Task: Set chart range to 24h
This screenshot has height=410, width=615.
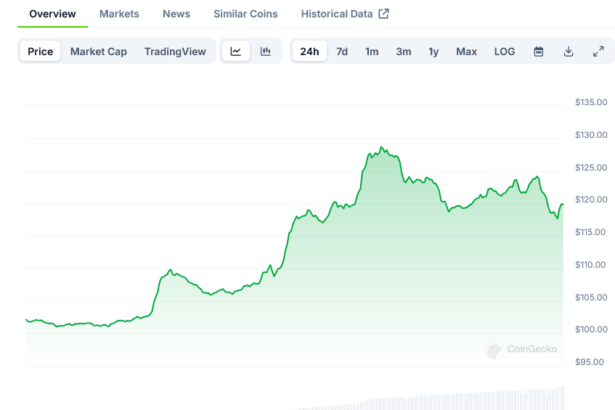Action: pos(310,51)
